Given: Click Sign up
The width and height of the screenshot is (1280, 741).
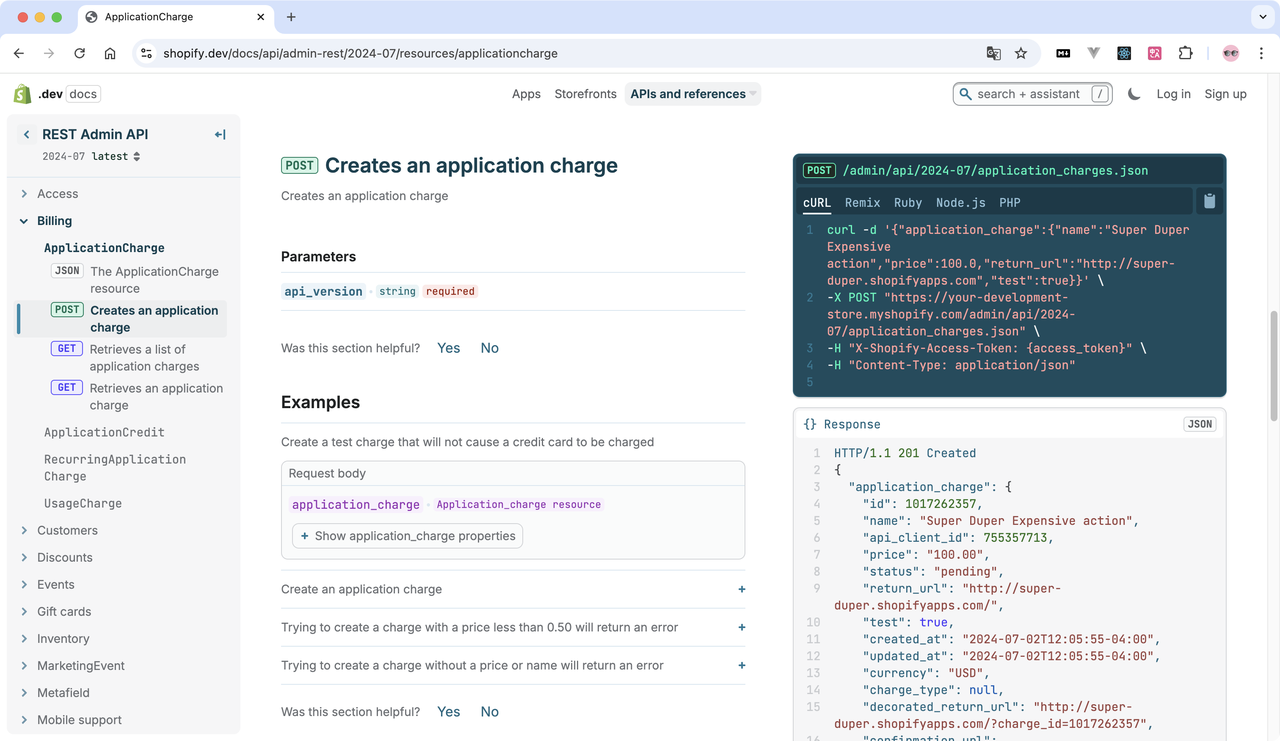Looking at the screenshot, I should point(1225,94).
